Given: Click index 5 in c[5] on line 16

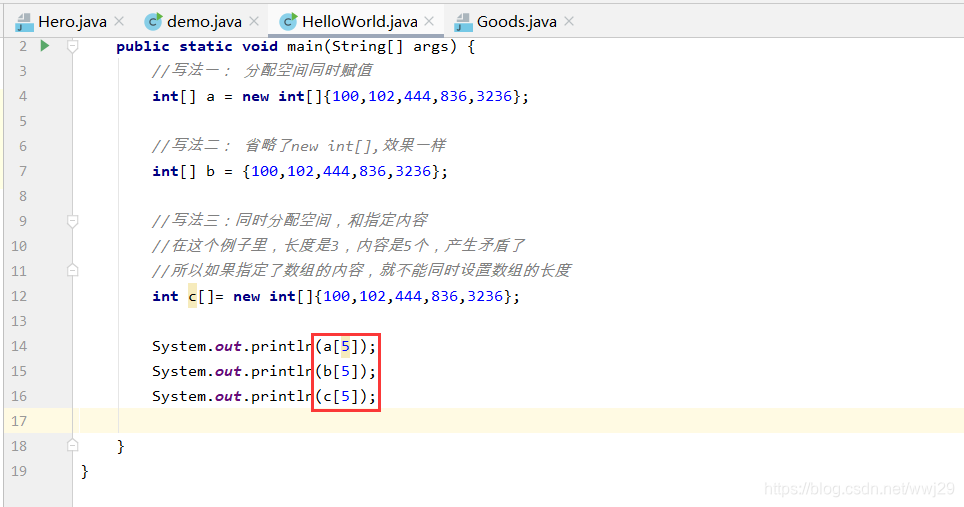Looking at the screenshot, I should pyautogui.click(x=346, y=396).
